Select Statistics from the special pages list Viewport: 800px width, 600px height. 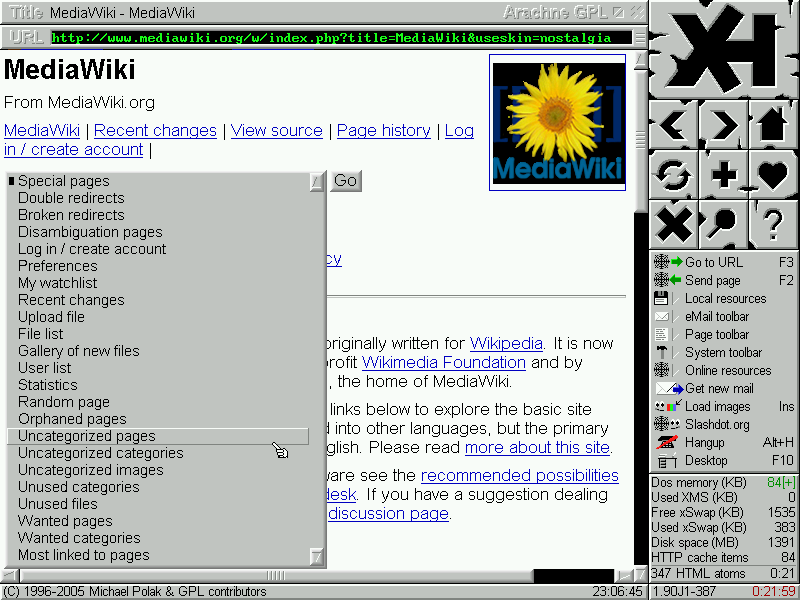point(47,385)
